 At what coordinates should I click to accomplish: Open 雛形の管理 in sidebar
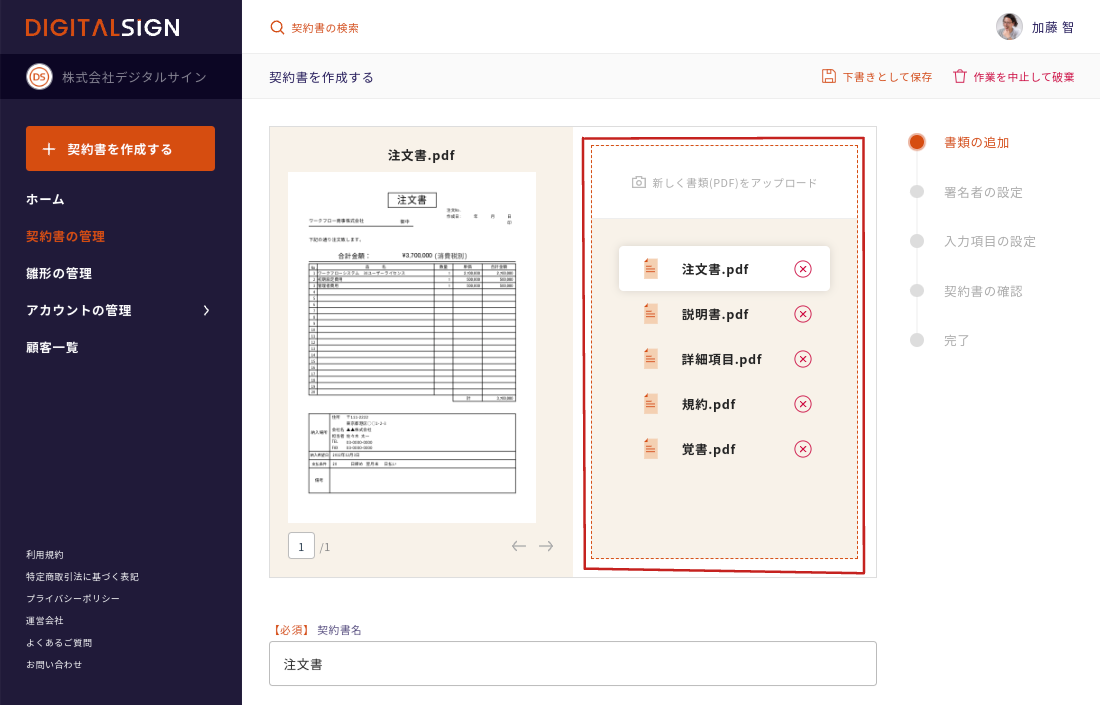[x=59, y=273]
